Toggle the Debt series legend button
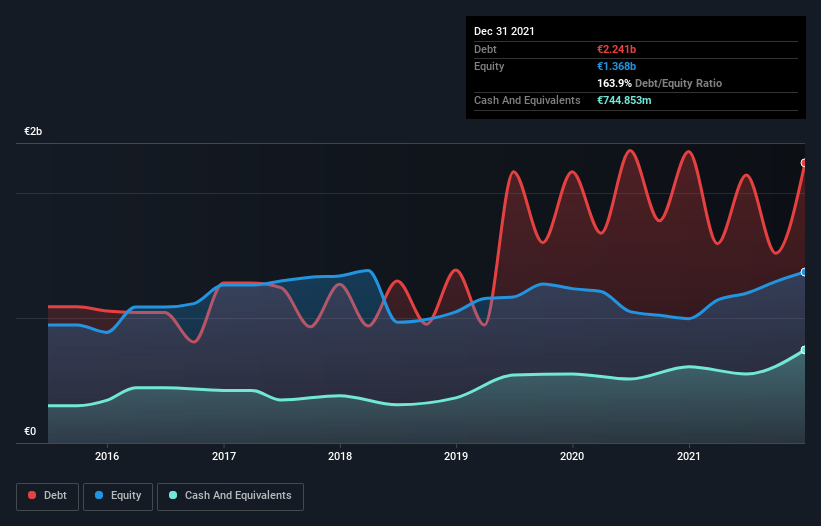The image size is (821, 526). click(48, 496)
